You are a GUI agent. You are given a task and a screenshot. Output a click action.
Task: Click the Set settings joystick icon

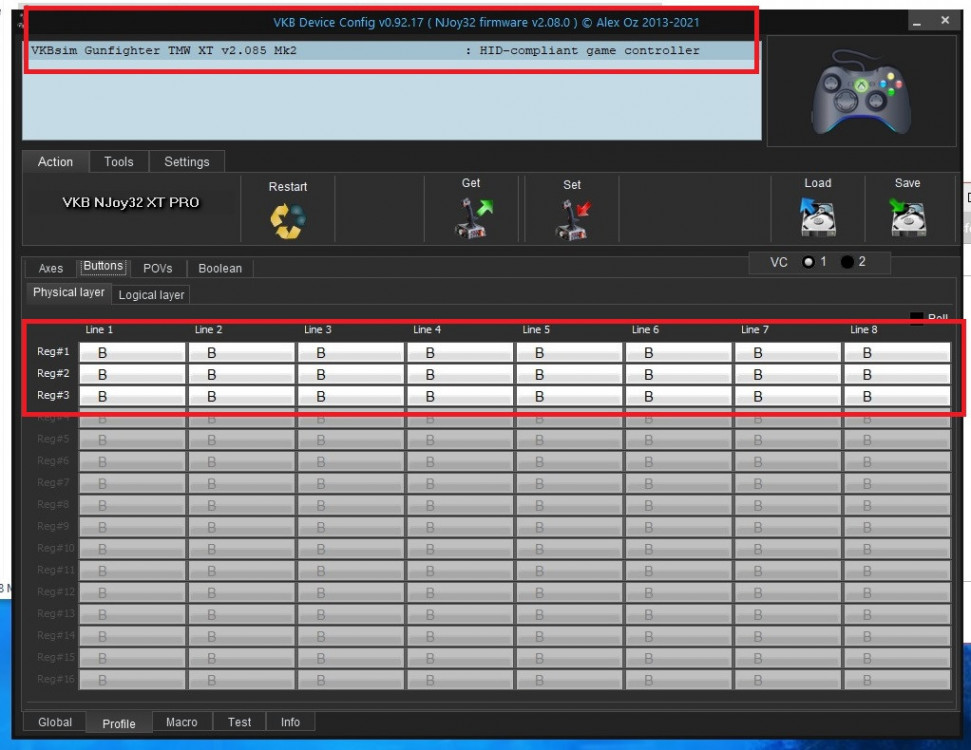[571, 219]
